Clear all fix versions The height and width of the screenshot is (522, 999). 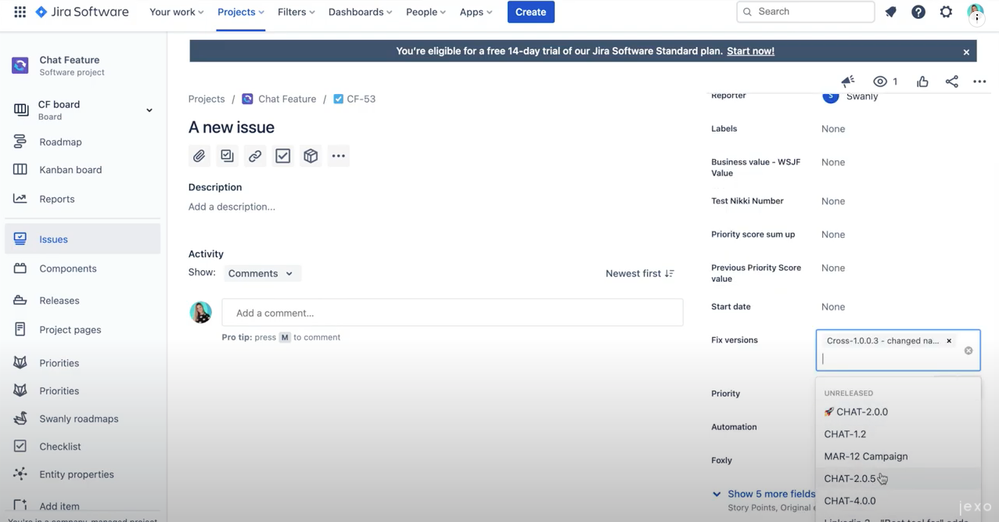[x=968, y=351]
